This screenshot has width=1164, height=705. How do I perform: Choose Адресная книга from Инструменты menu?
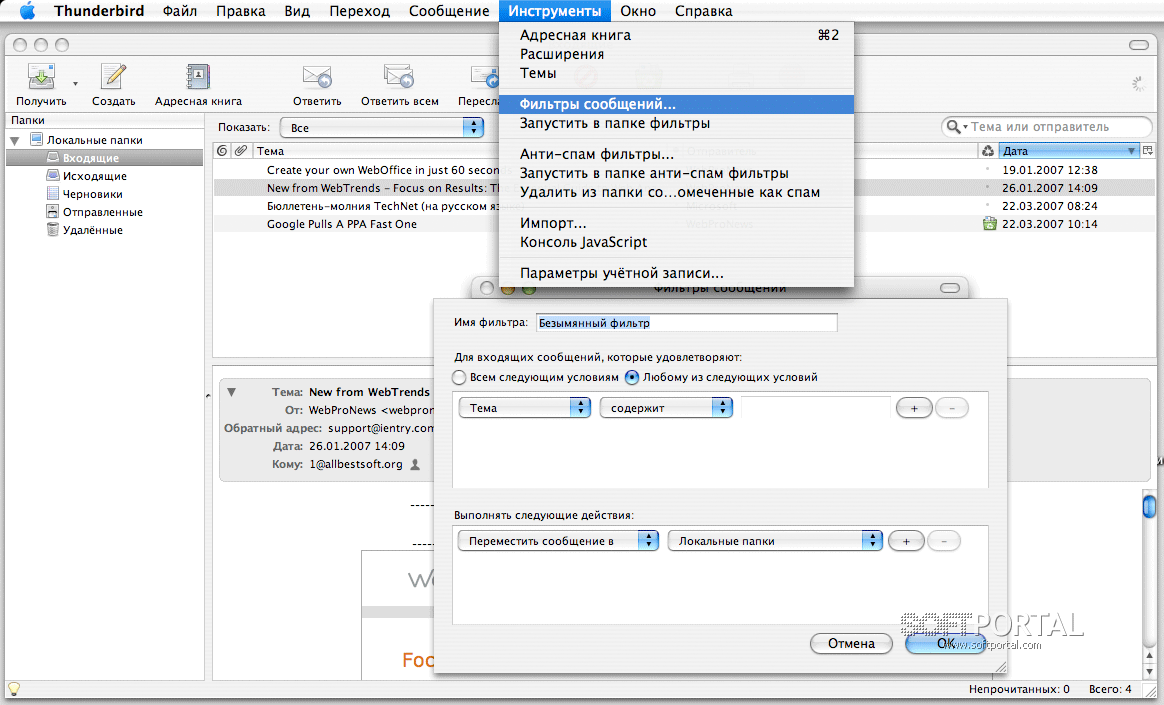(676, 35)
